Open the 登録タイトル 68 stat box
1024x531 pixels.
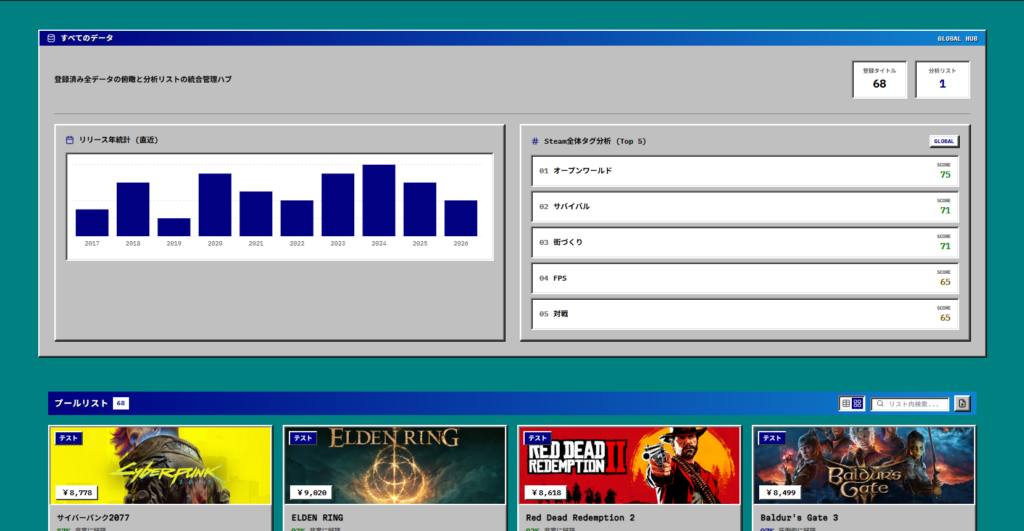pyautogui.click(x=879, y=80)
